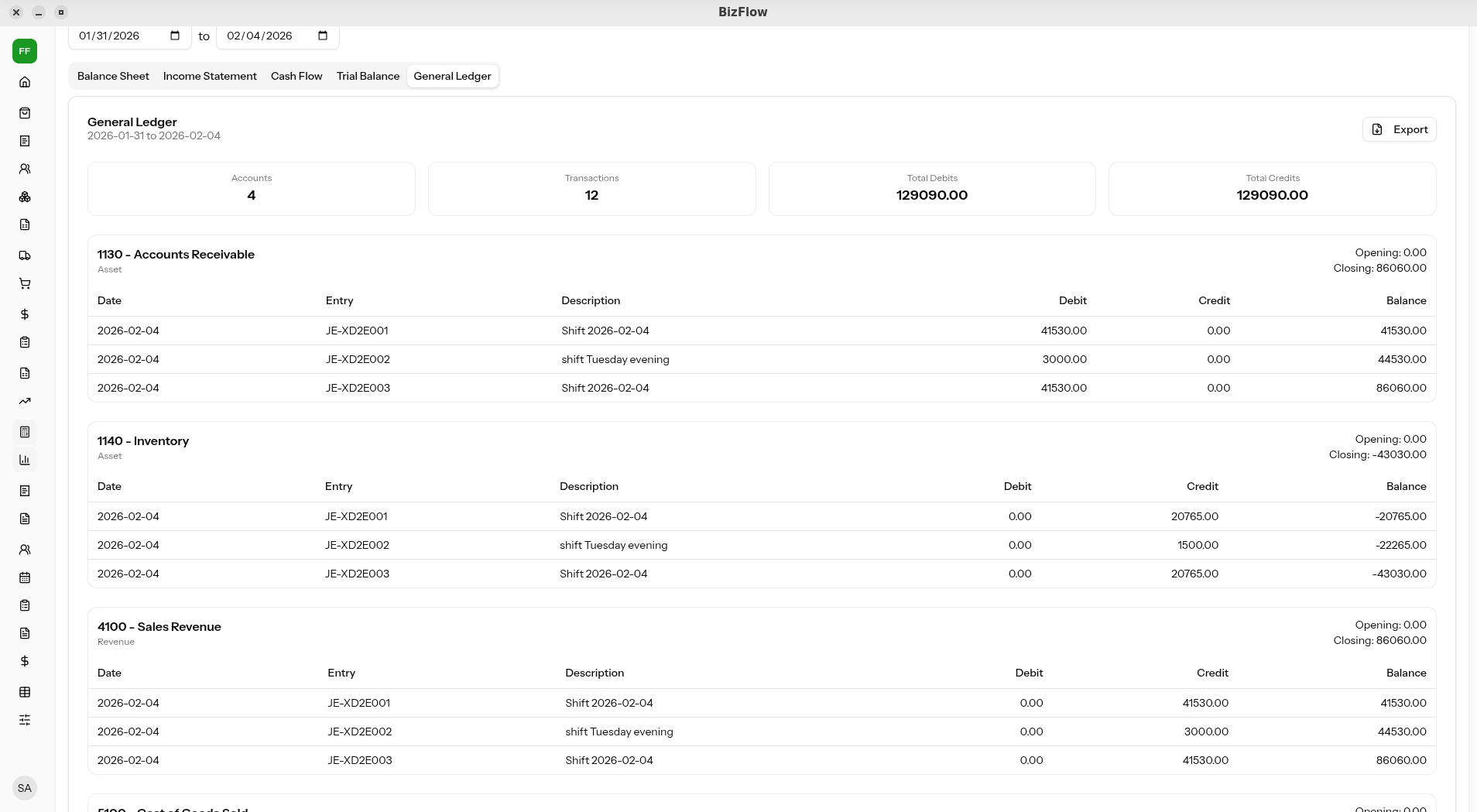The width and height of the screenshot is (1477, 812).
Task: Open the sliders settings icon at sidebar bottom
Action: (x=25, y=720)
